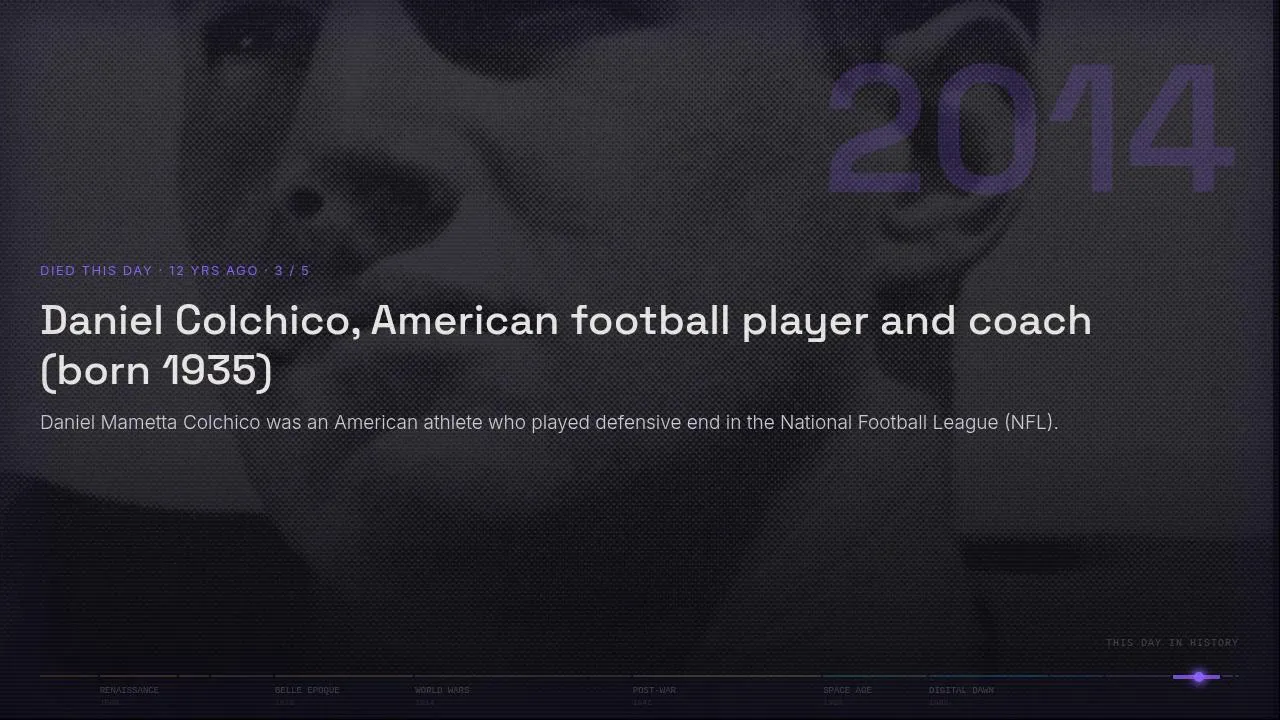Select the Post-War era label
The height and width of the screenshot is (720, 1280).
654,690
